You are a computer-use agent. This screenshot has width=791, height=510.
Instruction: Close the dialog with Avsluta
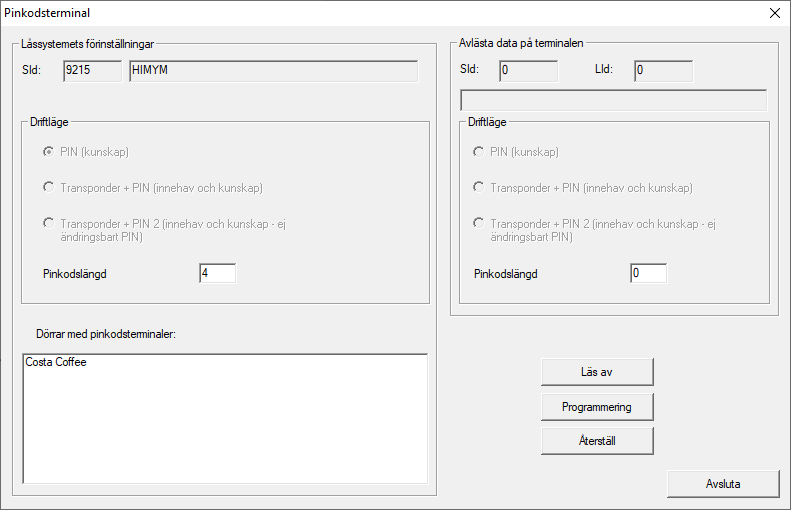(x=722, y=483)
